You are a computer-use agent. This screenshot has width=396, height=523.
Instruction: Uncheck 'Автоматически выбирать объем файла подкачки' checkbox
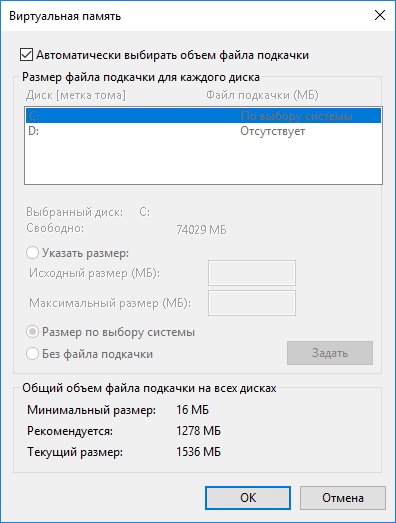(26, 55)
